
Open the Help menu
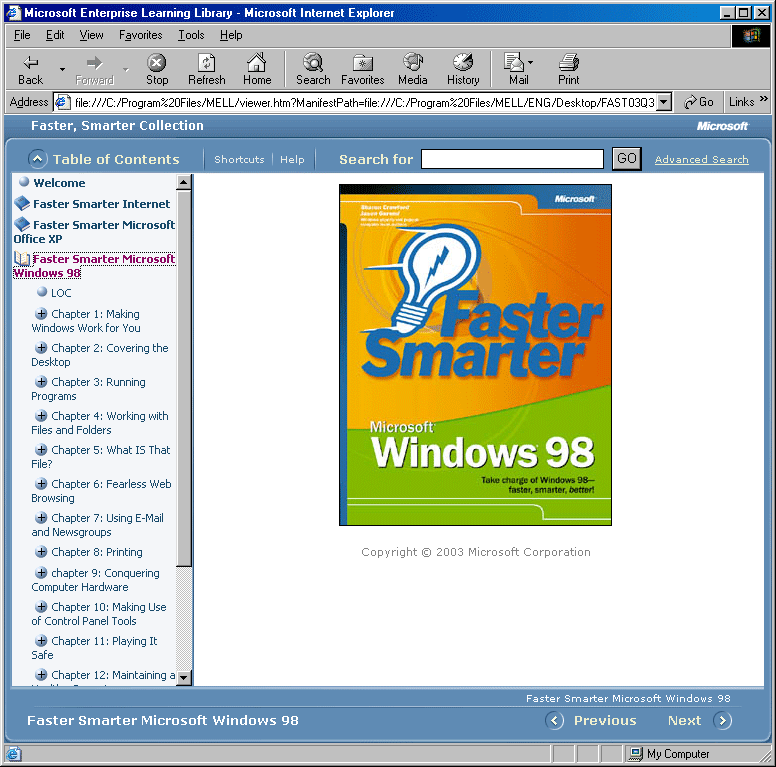point(231,35)
